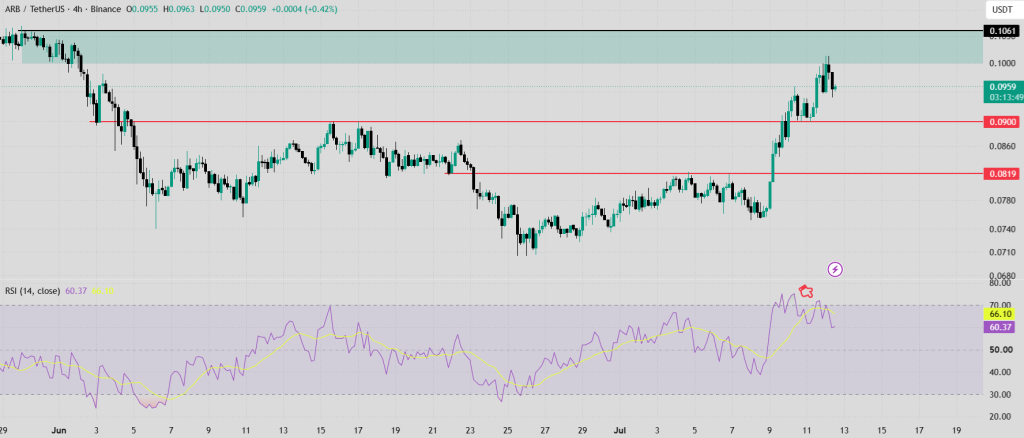Select the red 0.0900 price label
The width and height of the screenshot is (1024, 438).
point(1002,122)
